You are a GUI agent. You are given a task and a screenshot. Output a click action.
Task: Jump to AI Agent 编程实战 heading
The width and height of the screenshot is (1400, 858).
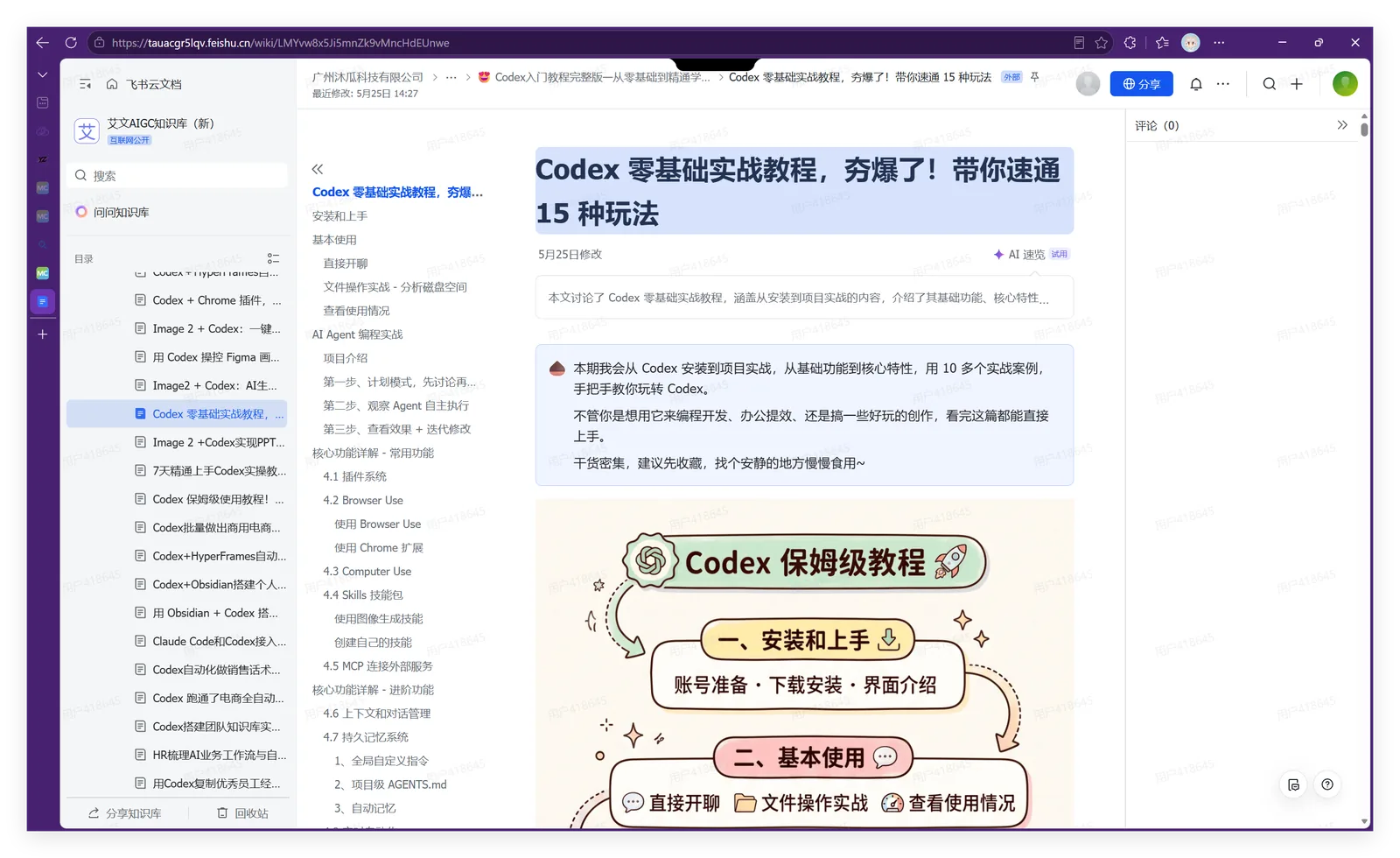point(357,334)
